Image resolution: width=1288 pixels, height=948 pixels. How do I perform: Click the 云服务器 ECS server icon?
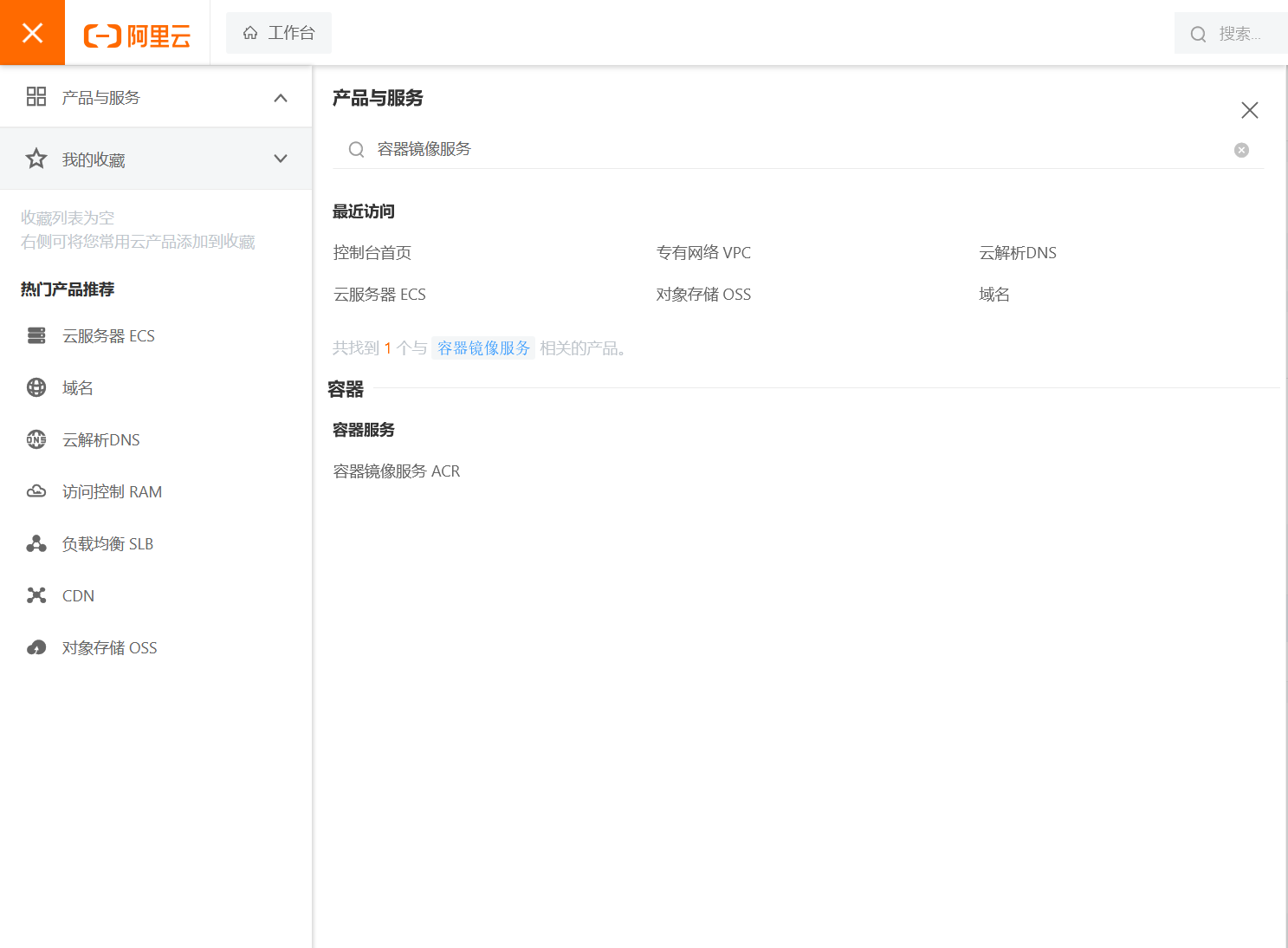point(36,335)
